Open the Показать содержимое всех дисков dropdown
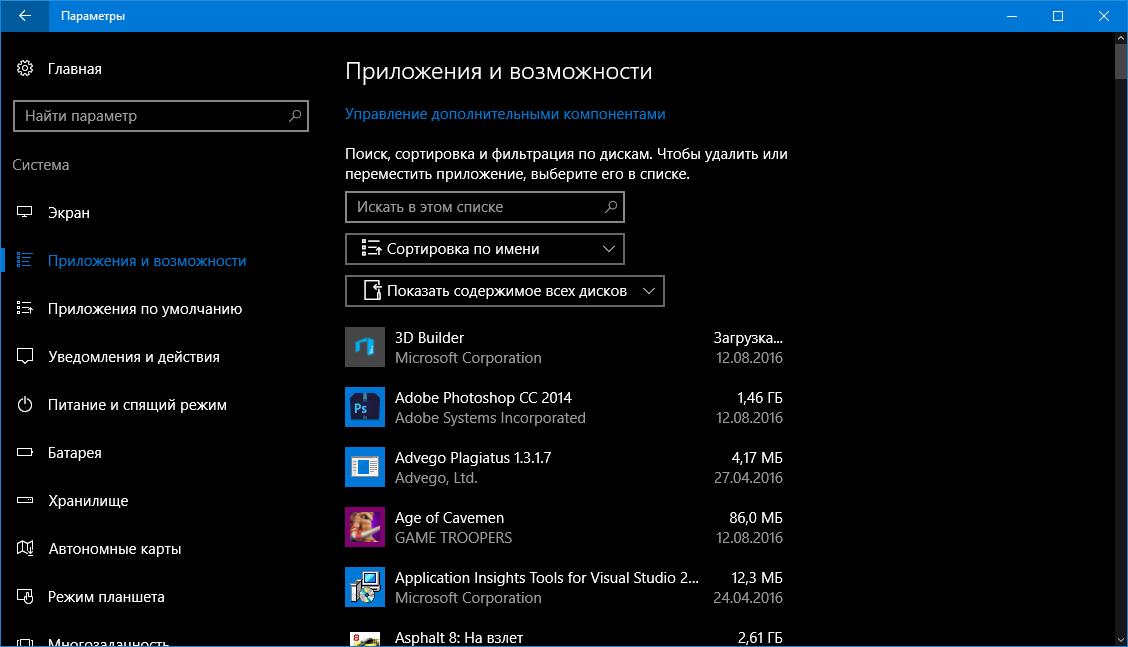This screenshot has height=647, width=1128. (x=505, y=291)
